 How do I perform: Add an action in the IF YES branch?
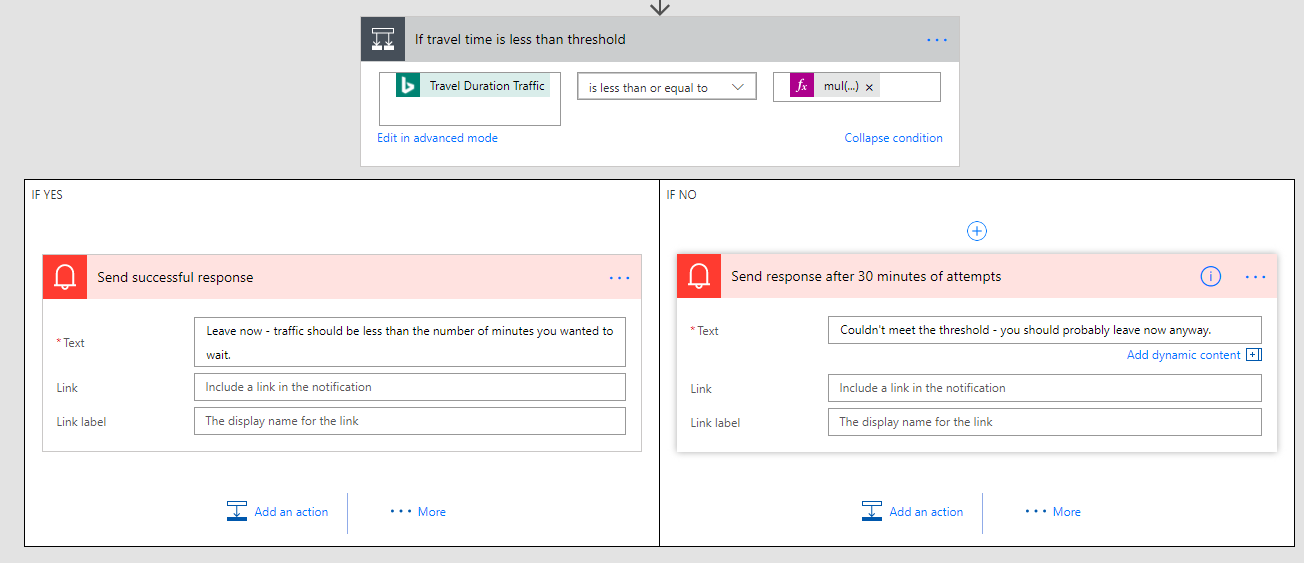click(x=278, y=512)
